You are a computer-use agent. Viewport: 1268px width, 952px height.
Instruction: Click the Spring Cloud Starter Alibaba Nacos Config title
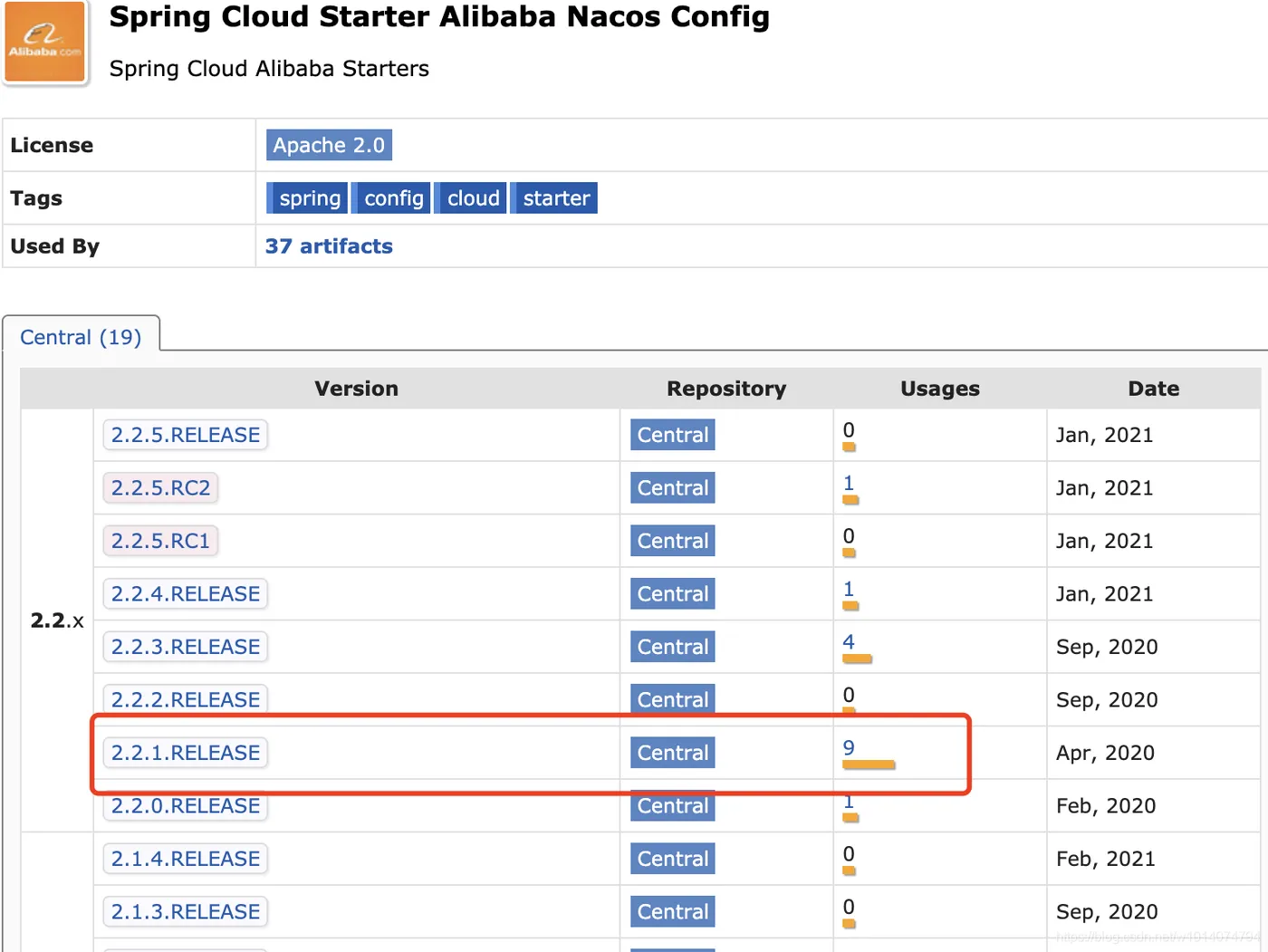pyautogui.click(x=439, y=16)
